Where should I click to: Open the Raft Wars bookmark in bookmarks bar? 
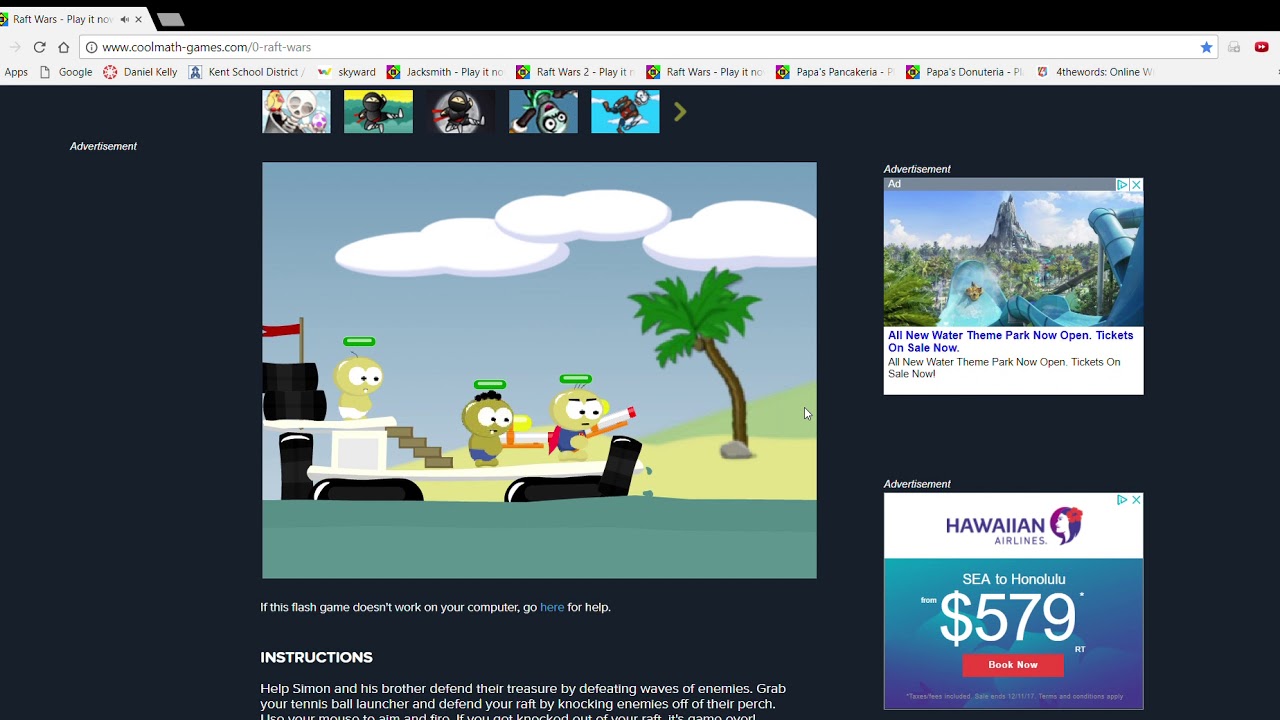704,72
